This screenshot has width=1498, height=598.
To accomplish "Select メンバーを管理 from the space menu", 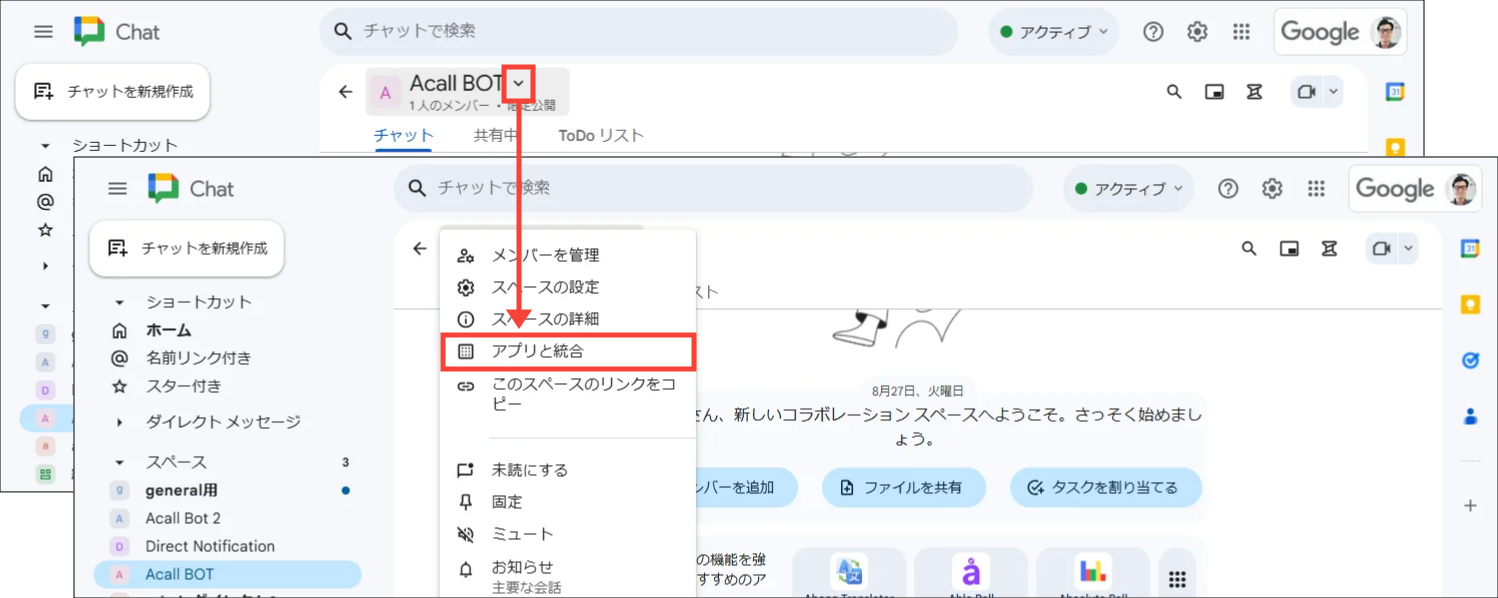I will (568, 255).
